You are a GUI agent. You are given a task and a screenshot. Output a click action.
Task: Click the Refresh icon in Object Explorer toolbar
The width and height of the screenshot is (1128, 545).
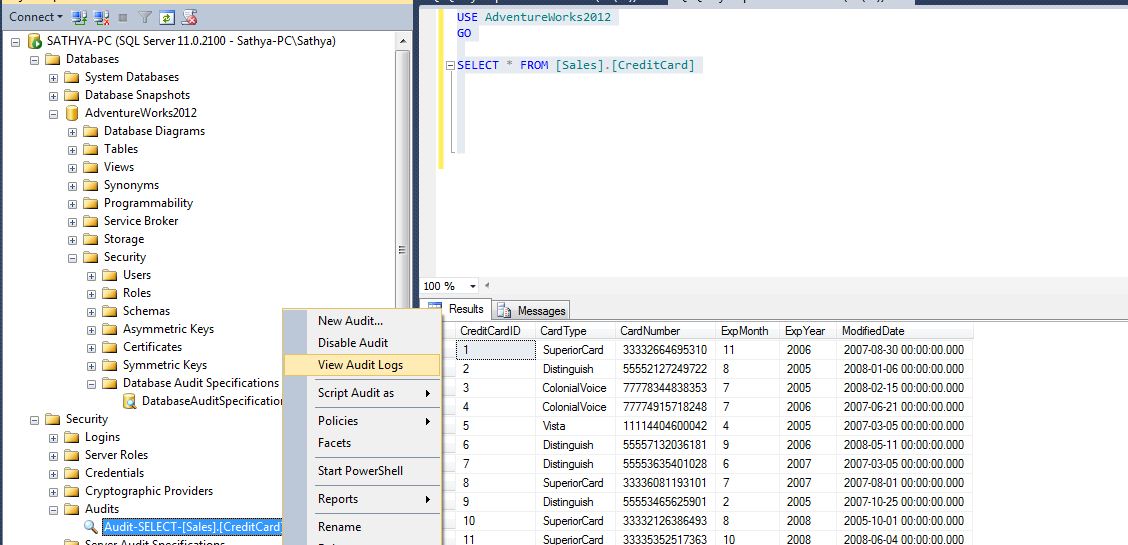tap(166, 17)
